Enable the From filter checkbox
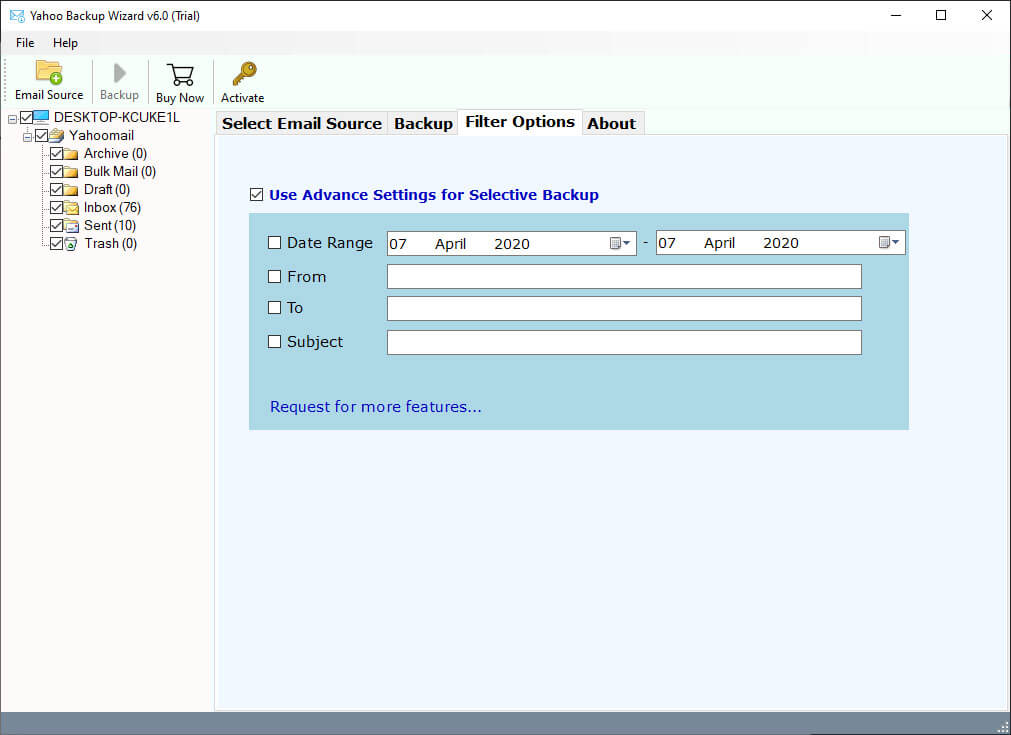 tap(275, 277)
